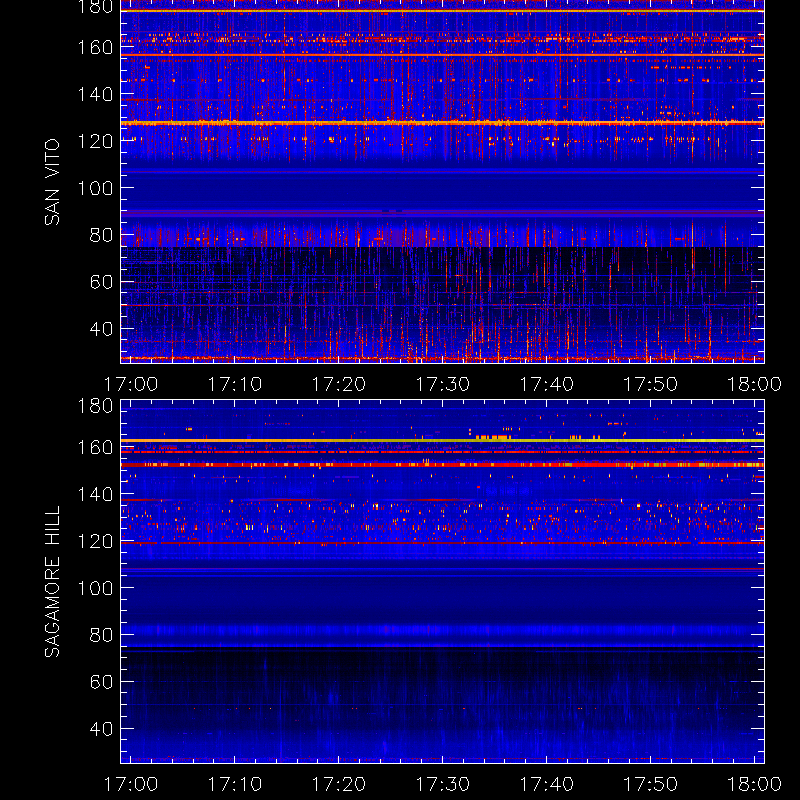Pick the 100 tick label on Sagamore Hill axis
The image size is (800, 800).
[95, 588]
